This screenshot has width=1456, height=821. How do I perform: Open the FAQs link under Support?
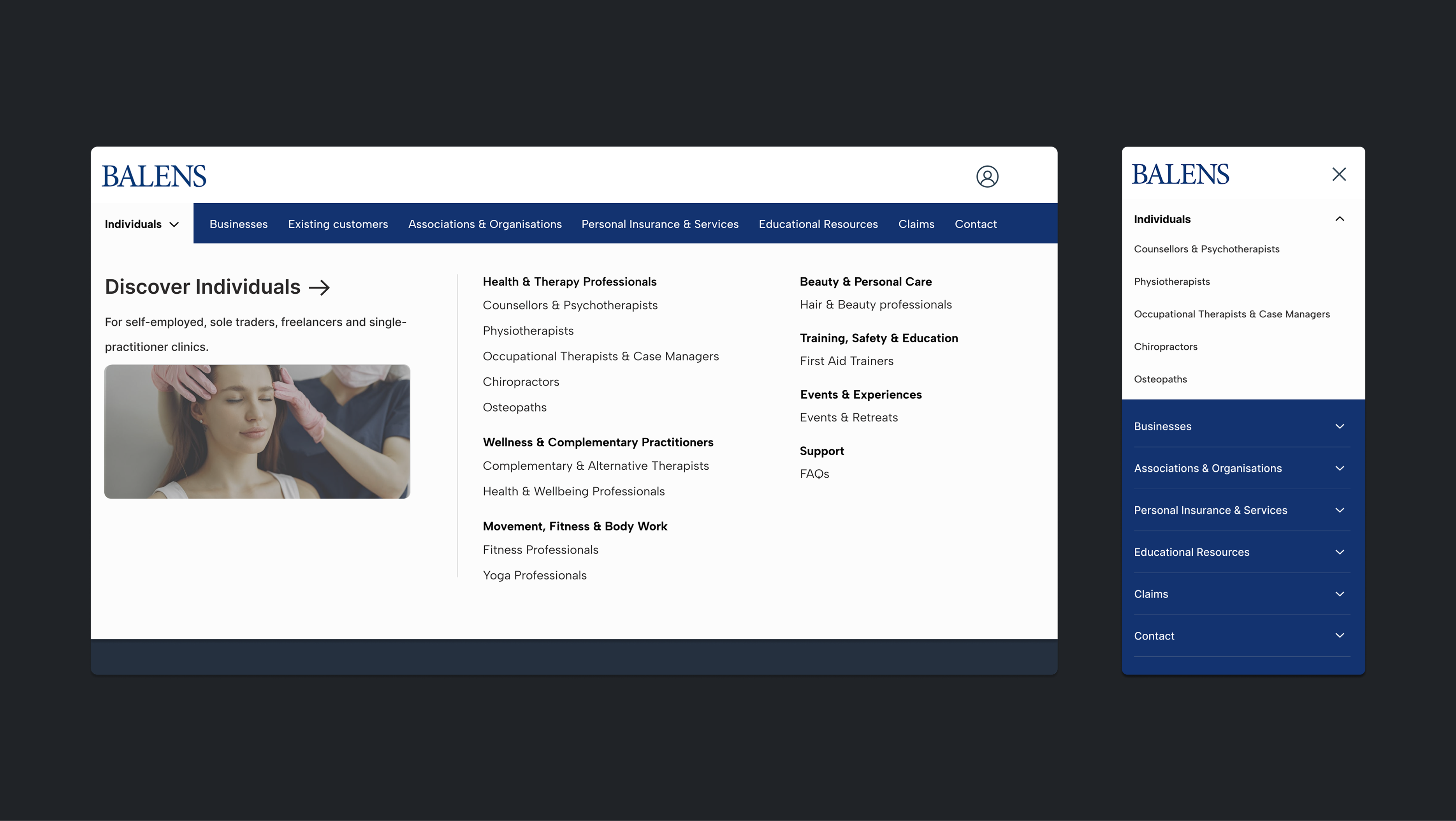814,474
